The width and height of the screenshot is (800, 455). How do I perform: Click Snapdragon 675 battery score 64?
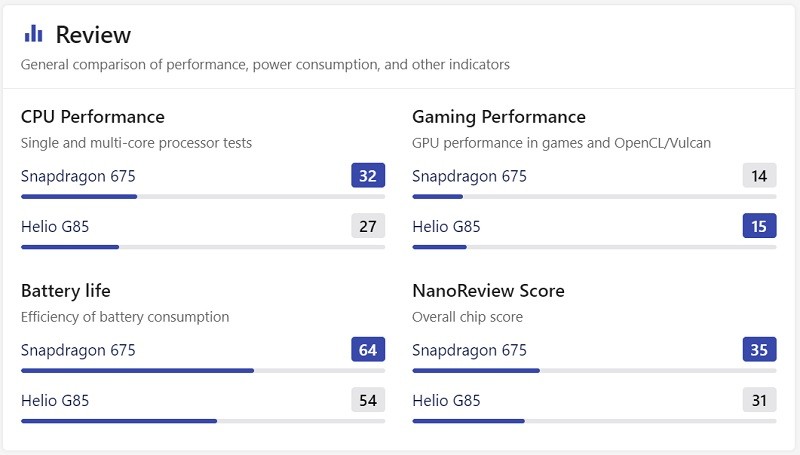(368, 349)
